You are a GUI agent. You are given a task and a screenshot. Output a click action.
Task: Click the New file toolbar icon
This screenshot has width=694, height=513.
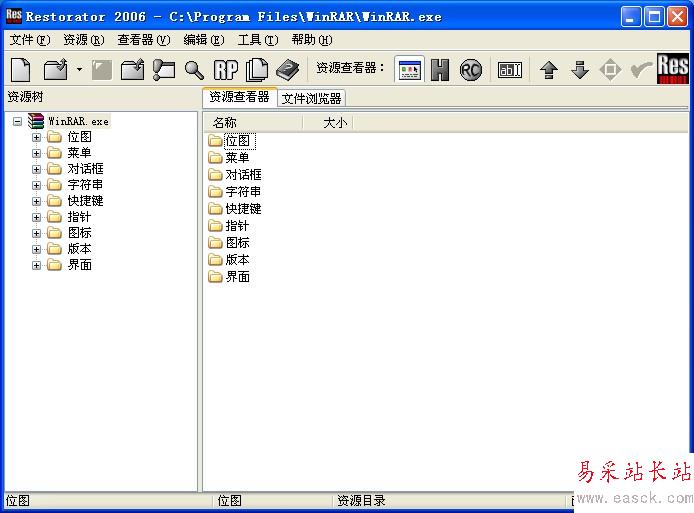(21, 70)
